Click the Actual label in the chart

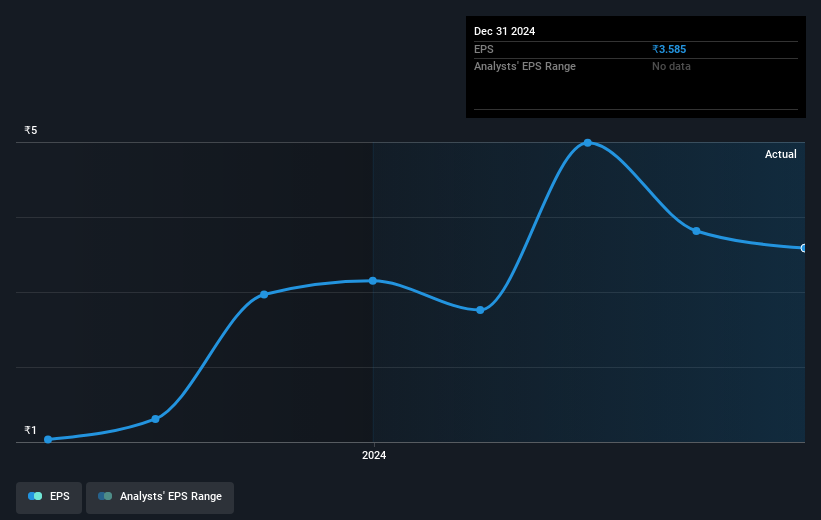(781, 154)
